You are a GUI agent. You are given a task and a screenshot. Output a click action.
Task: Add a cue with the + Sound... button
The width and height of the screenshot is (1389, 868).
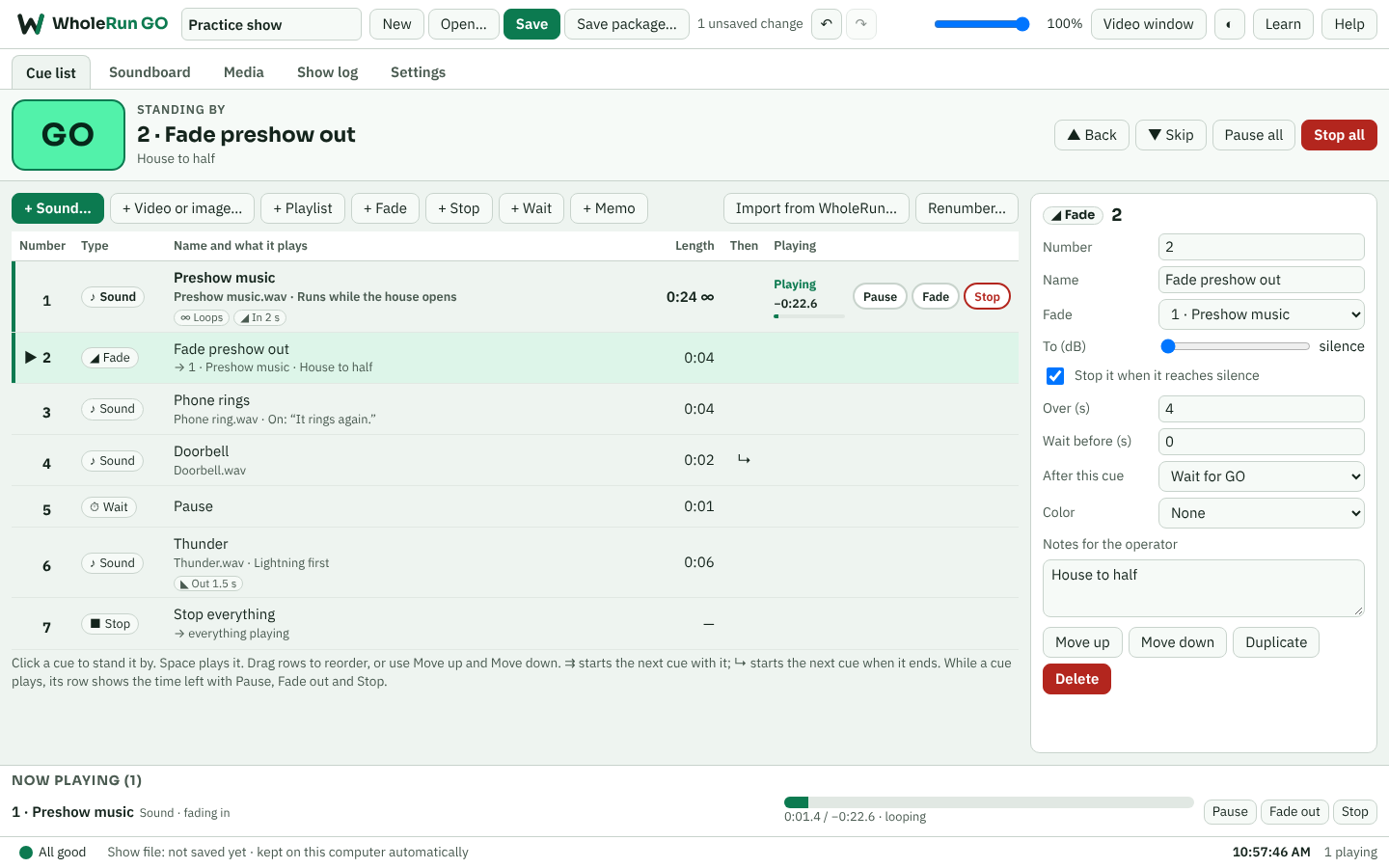[58, 208]
